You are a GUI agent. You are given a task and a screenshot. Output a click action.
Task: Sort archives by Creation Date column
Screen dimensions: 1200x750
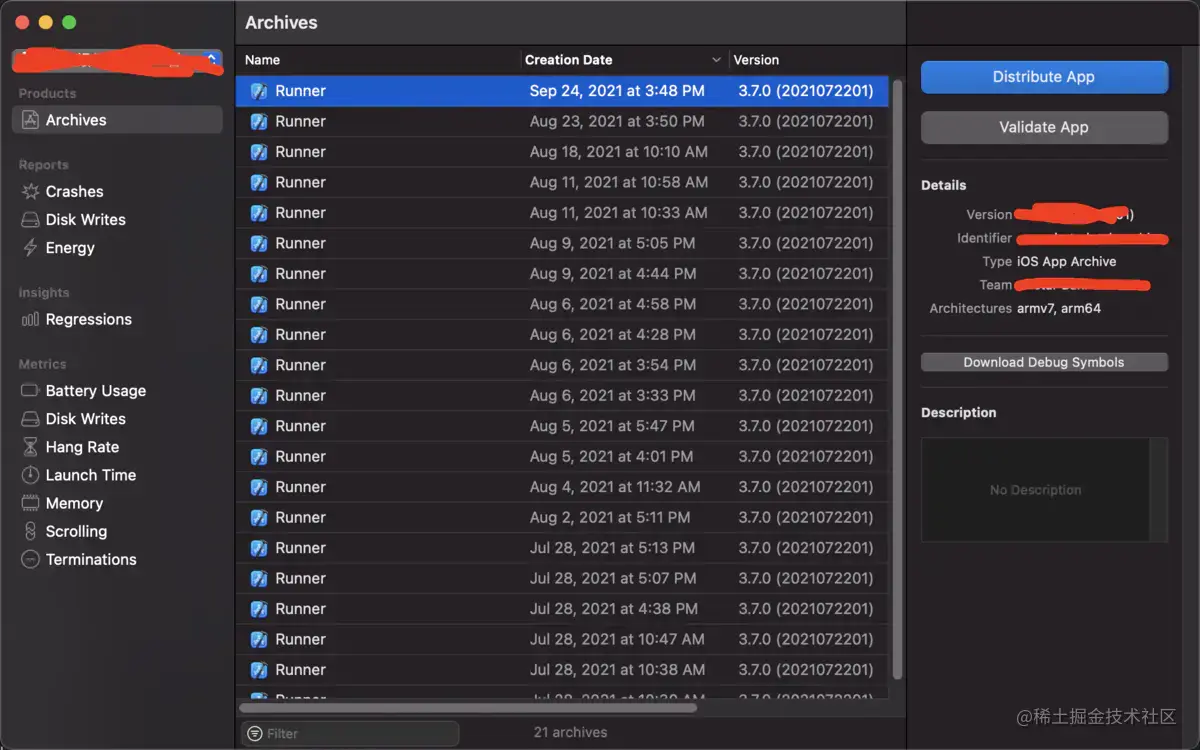tap(624, 60)
